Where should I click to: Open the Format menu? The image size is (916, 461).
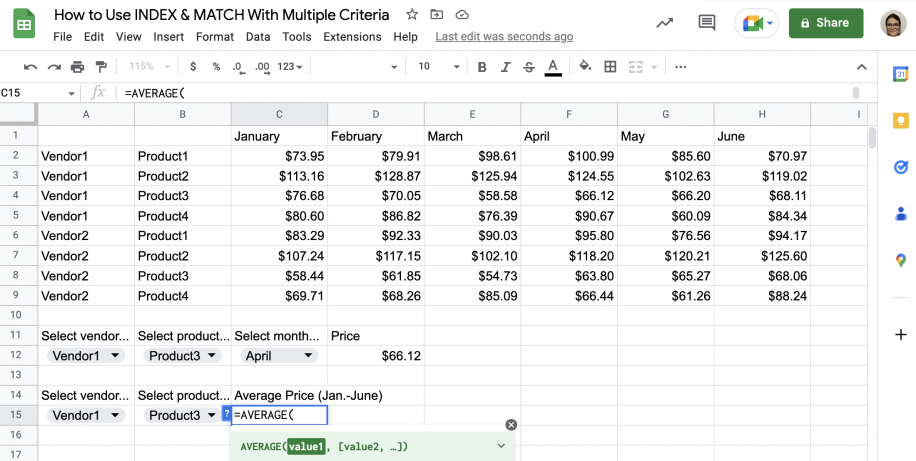215,37
